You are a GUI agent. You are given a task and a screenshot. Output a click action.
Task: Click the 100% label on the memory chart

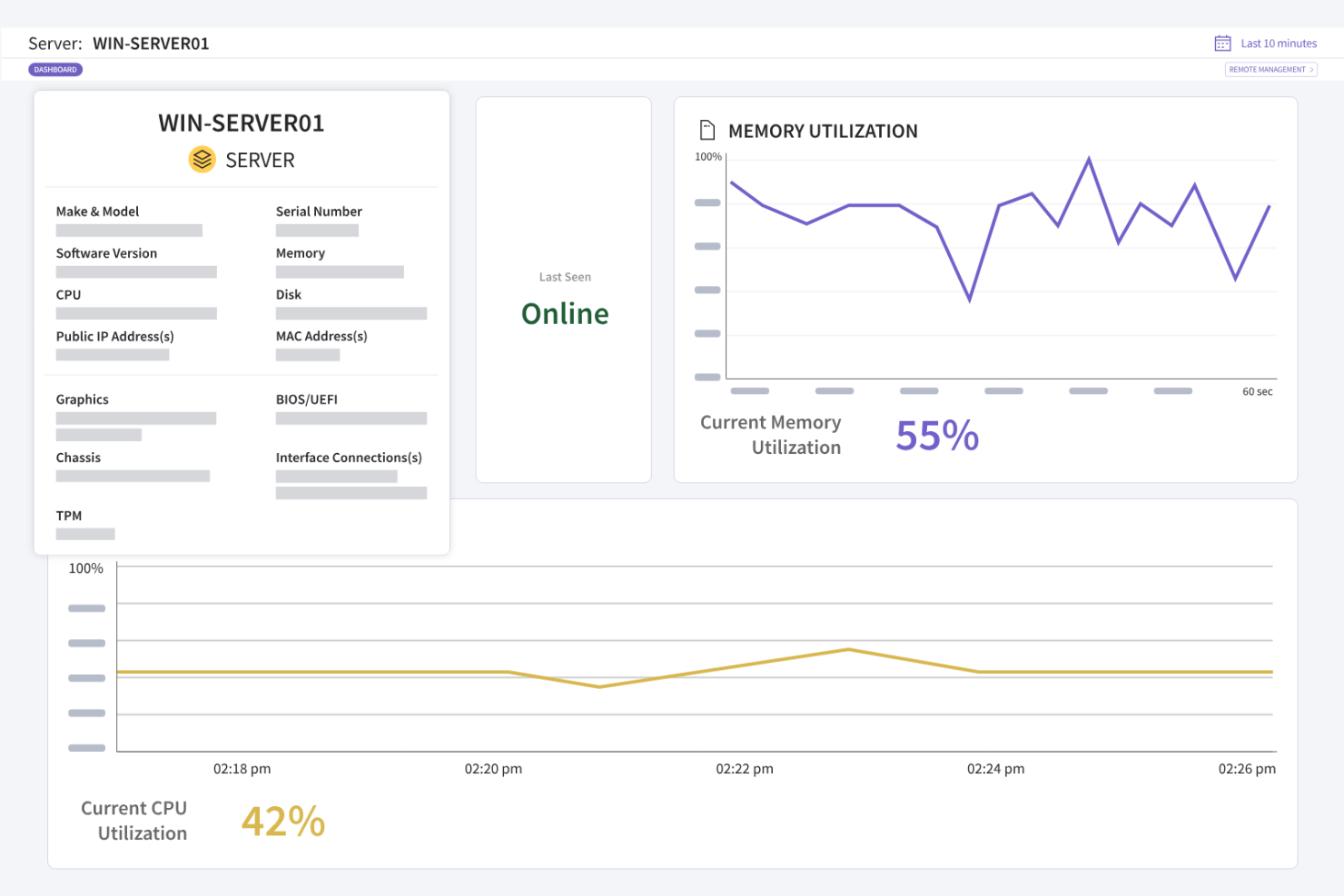coord(708,157)
